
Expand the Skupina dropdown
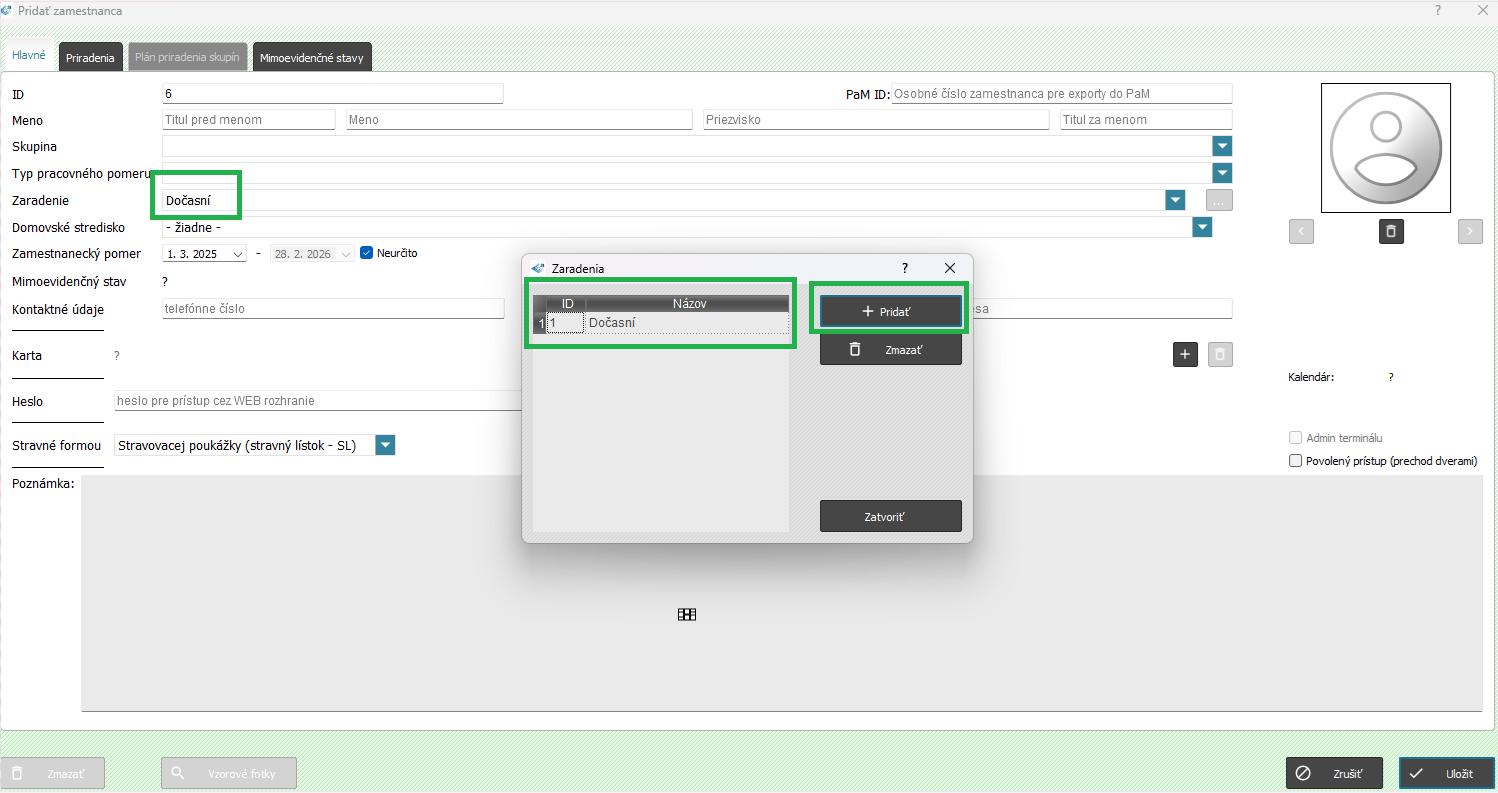click(1222, 146)
